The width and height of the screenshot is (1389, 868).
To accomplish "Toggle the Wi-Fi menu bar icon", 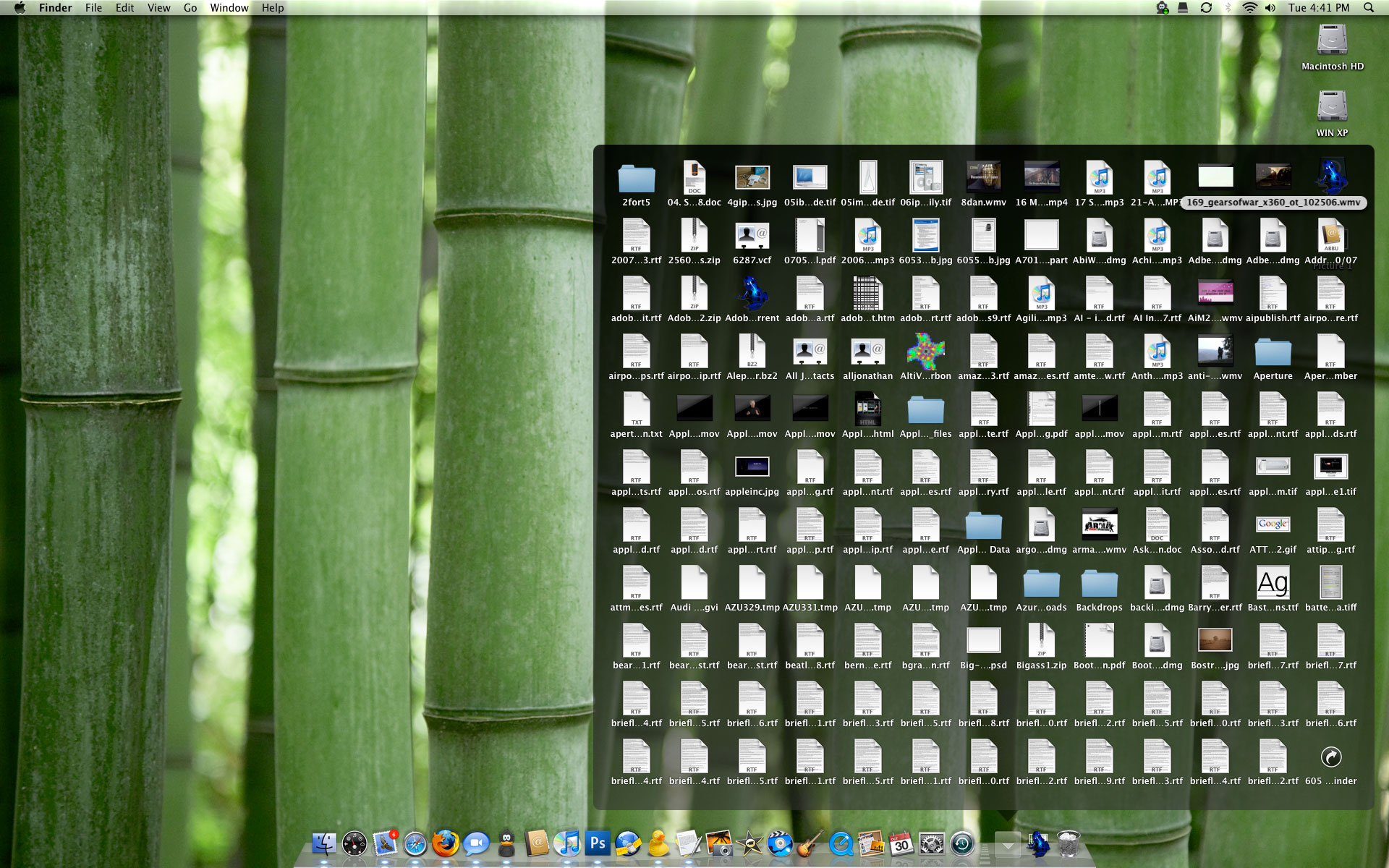I will [1249, 8].
